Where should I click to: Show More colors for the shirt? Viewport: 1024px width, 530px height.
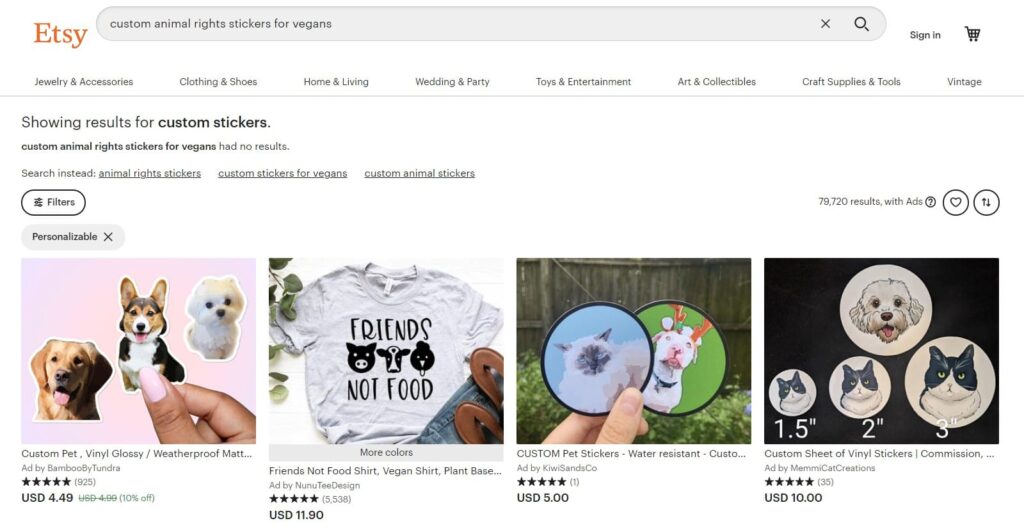point(386,453)
